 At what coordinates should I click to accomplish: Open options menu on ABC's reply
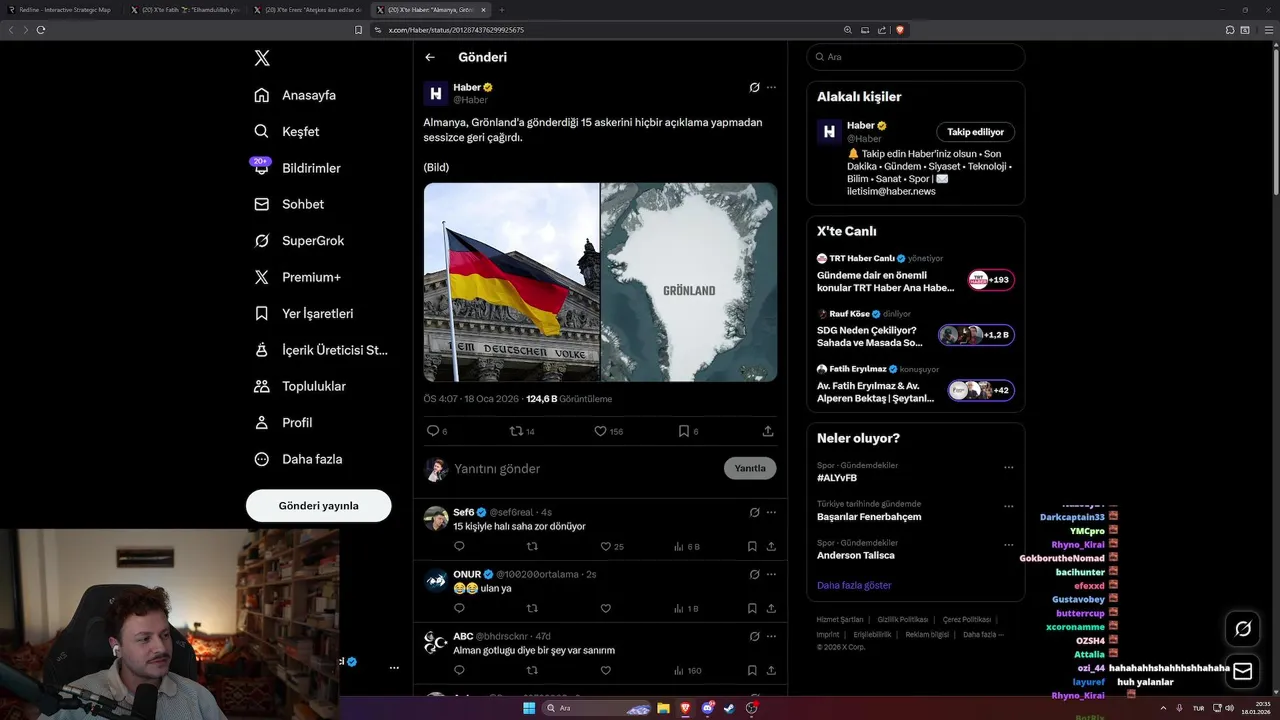coord(771,636)
